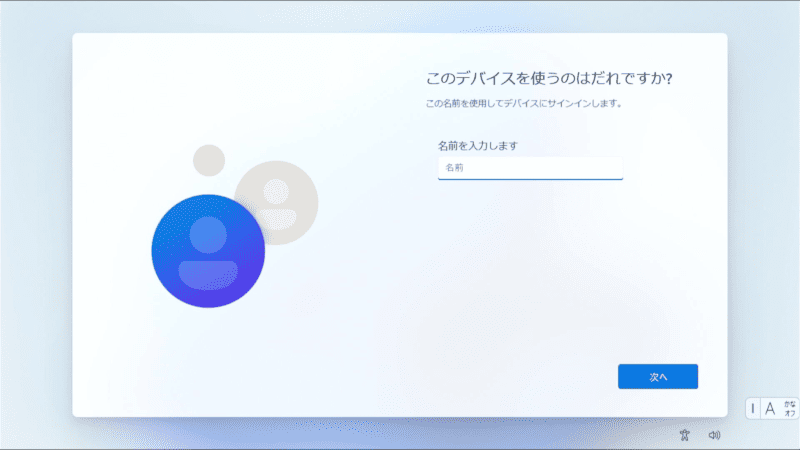Image resolution: width=800 pixels, height=450 pixels.
Task: Click the 次へ button
Action: [x=657, y=377]
